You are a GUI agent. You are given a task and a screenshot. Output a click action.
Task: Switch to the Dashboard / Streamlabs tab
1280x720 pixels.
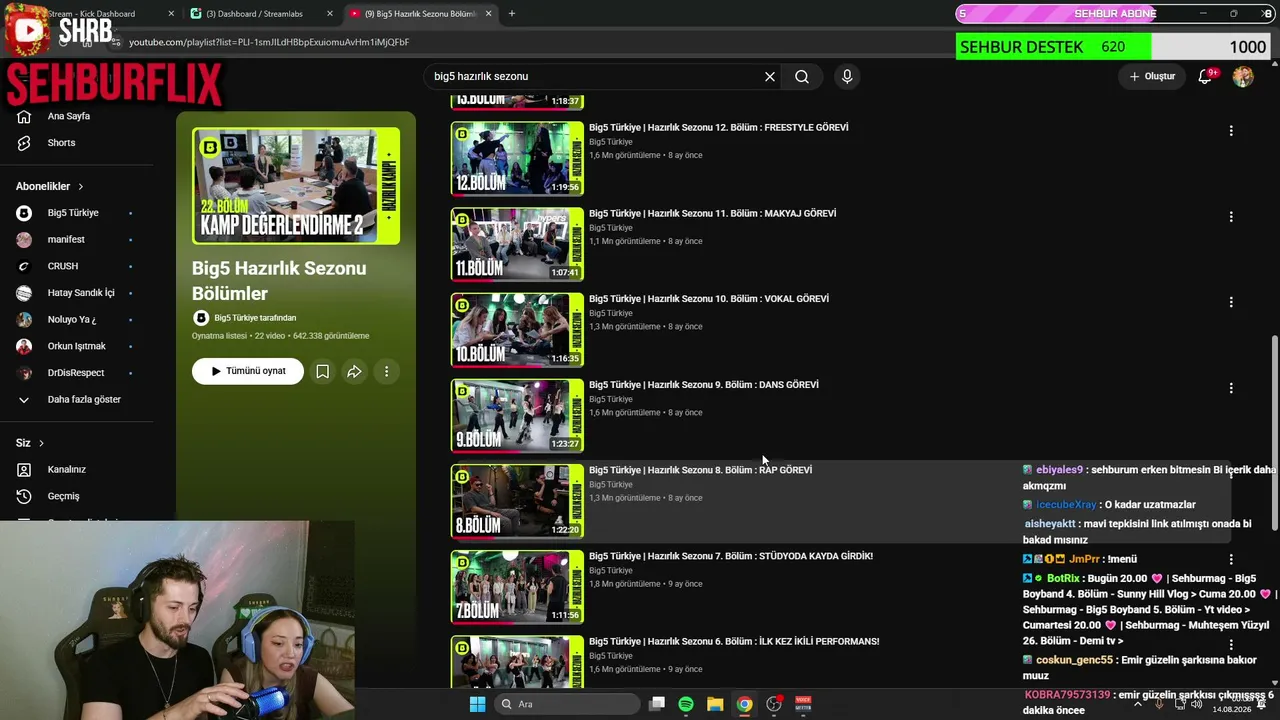pos(259,14)
